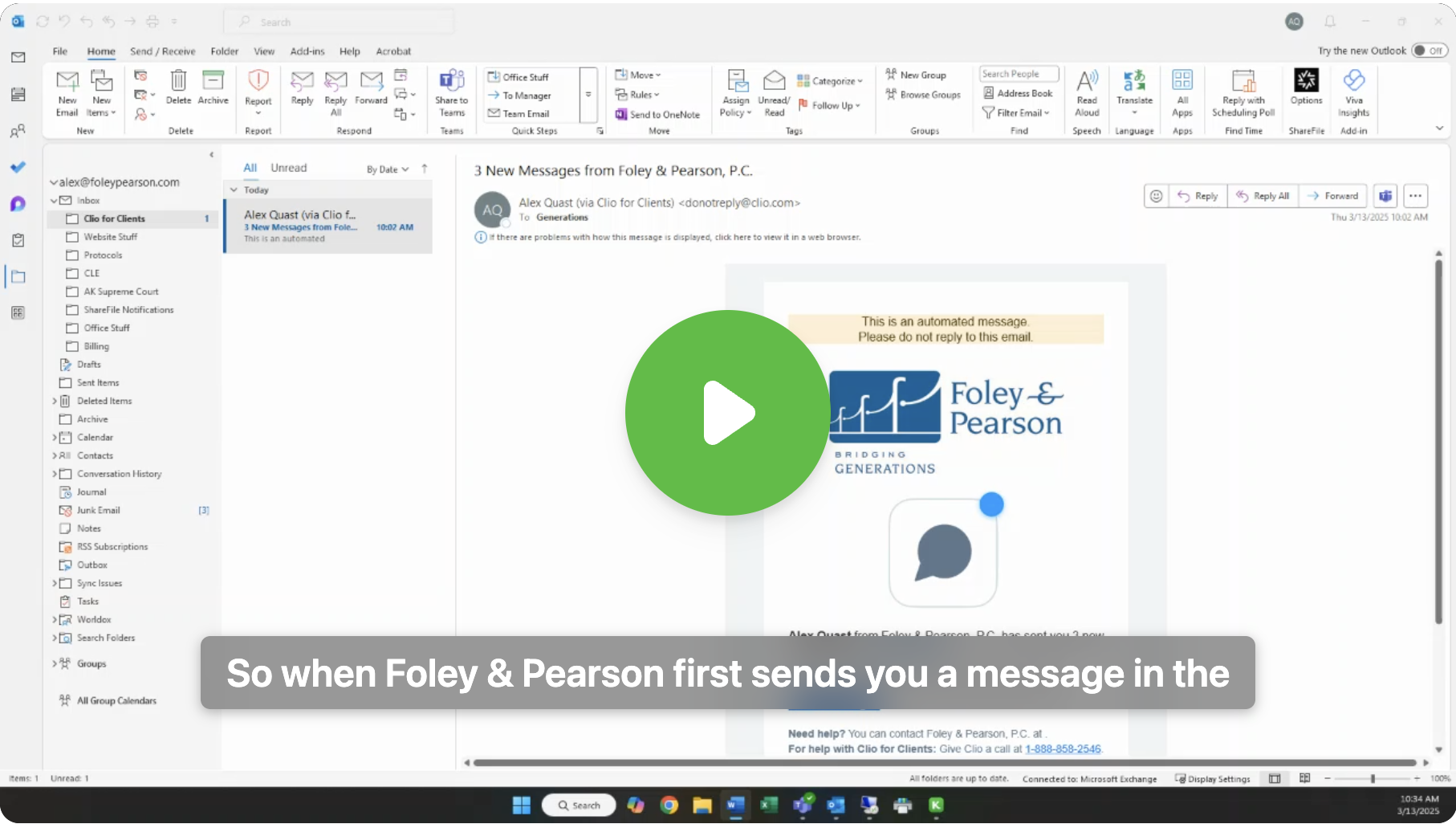Screen dimensions: 1456x824
Task: Open the To Do checkmark in sidebar
Action: pos(18,167)
